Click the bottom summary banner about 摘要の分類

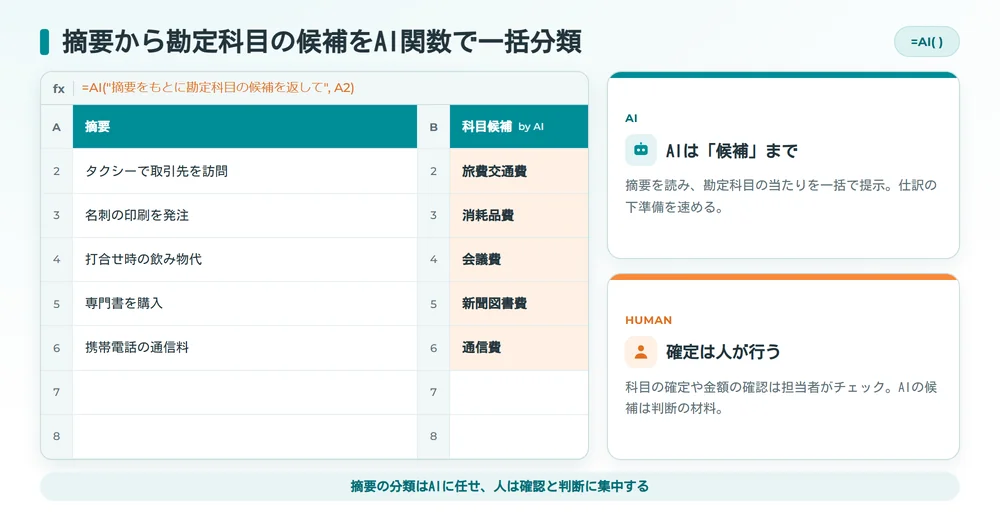click(499, 487)
